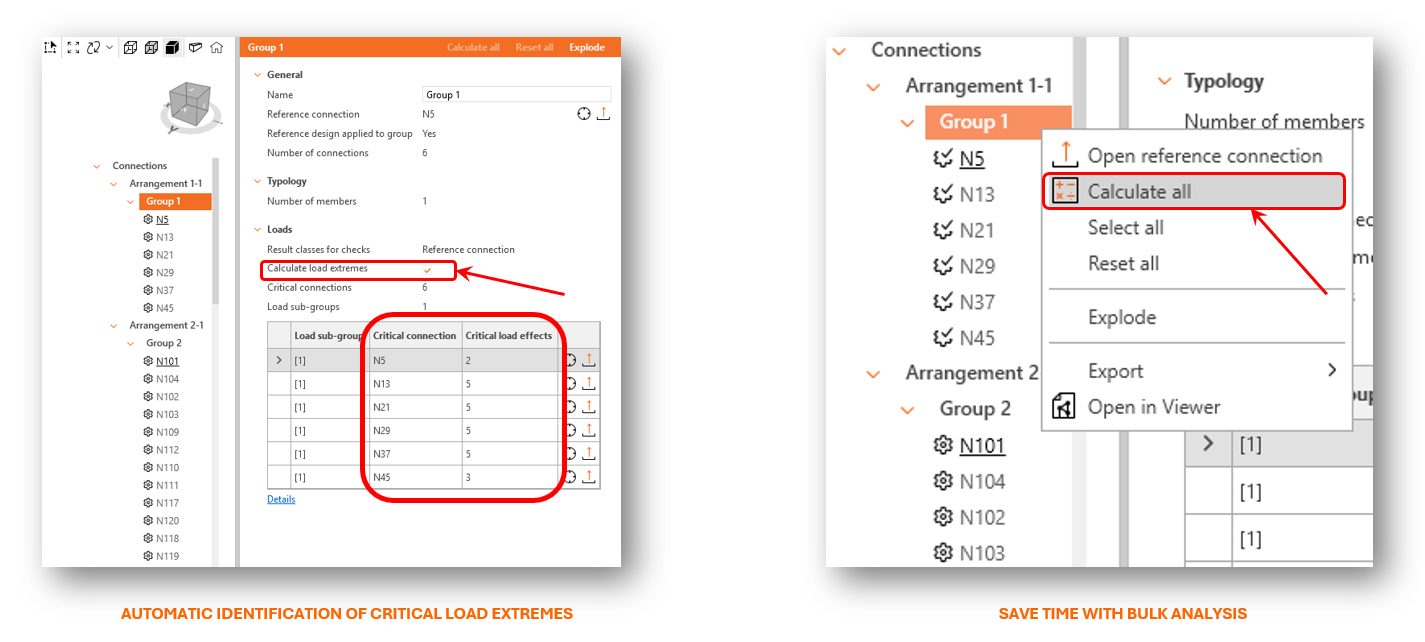The width and height of the screenshot is (1425, 642).
Task: Collapse the Loads section
Action: 257,229
